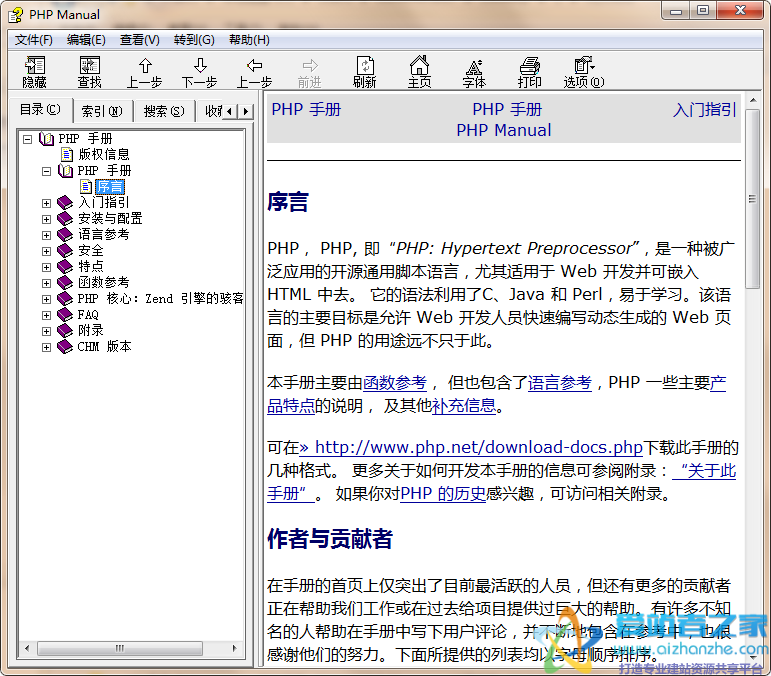The width and height of the screenshot is (771, 676).
Task: Click the tab strip left scroll arrow
Action: (230, 112)
